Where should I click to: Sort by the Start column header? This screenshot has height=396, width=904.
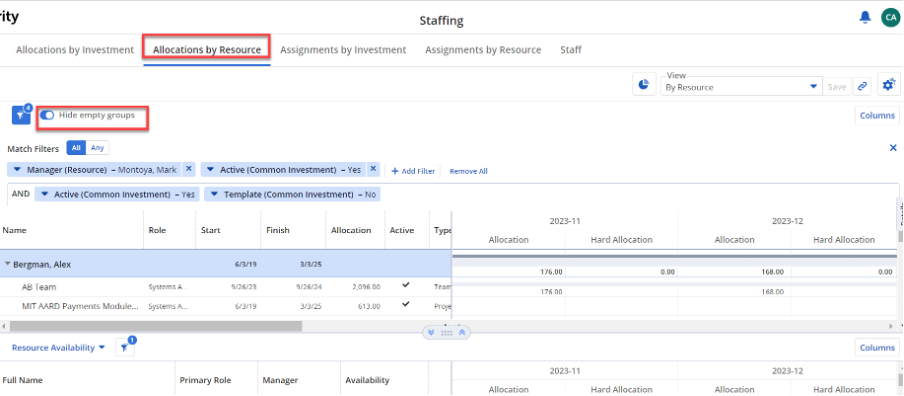coord(210,230)
